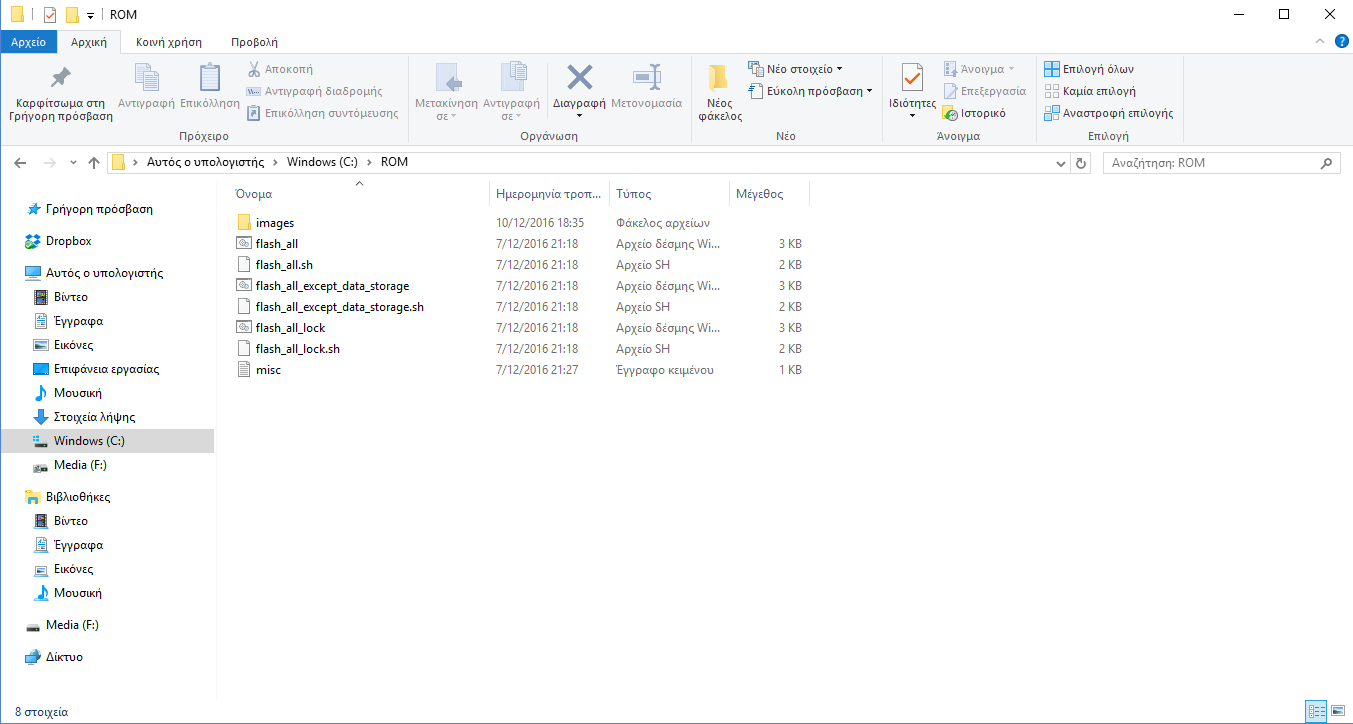Click the Ιστορικό history icon
The height and width of the screenshot is (724, 1353).
point(951,114)
